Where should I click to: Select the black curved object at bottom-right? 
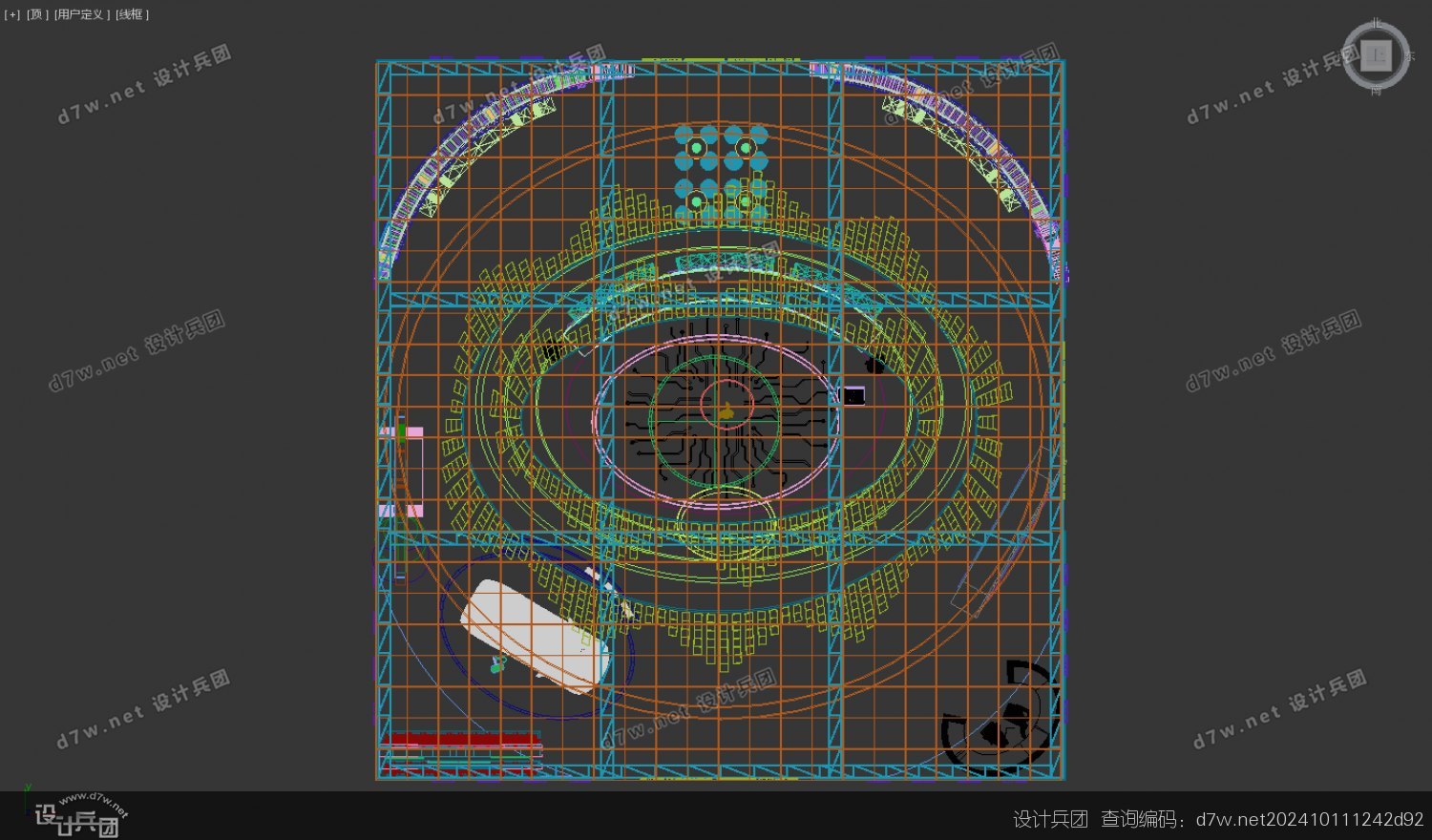click(1000, 716)
